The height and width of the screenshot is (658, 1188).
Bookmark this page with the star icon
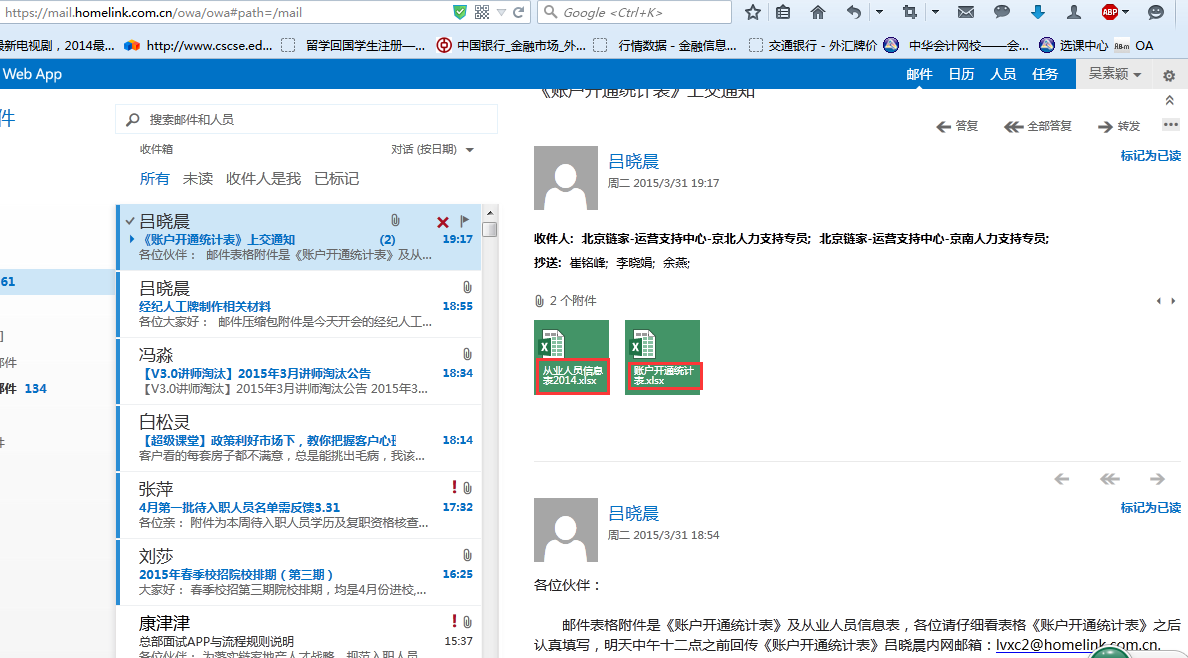point(752,12)
